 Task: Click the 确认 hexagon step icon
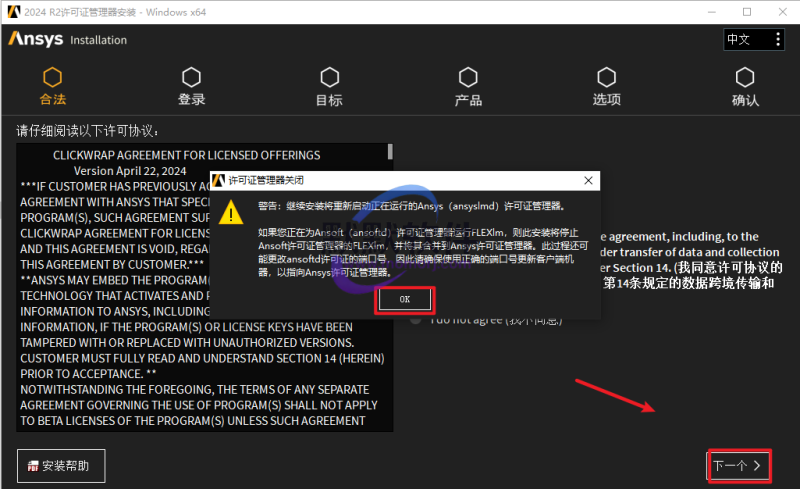pos(745,77)
